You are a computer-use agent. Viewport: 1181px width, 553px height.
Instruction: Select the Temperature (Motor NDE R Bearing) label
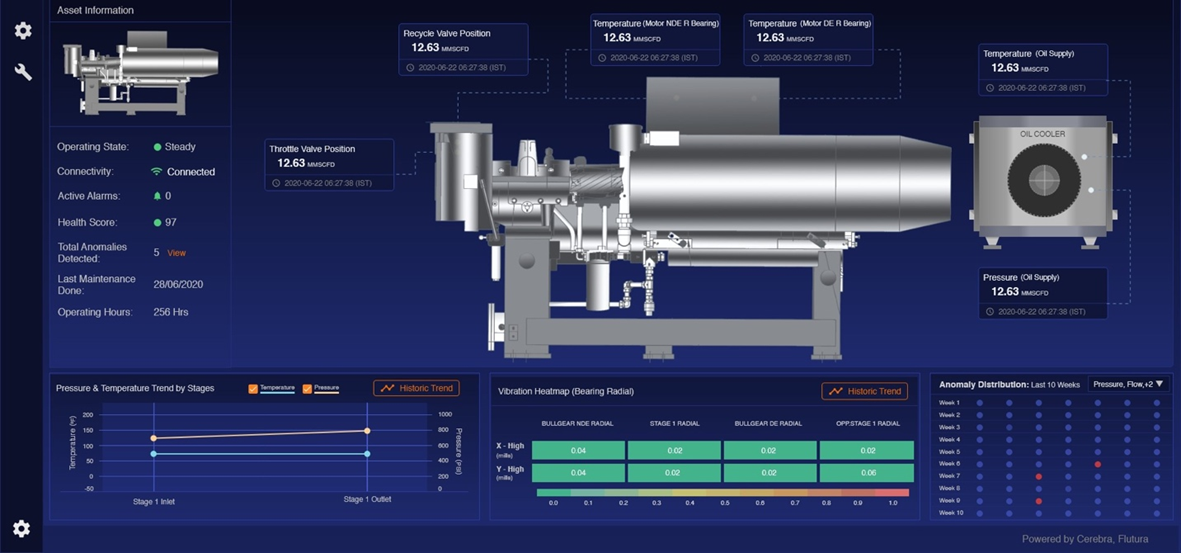(x=655, y=23)
